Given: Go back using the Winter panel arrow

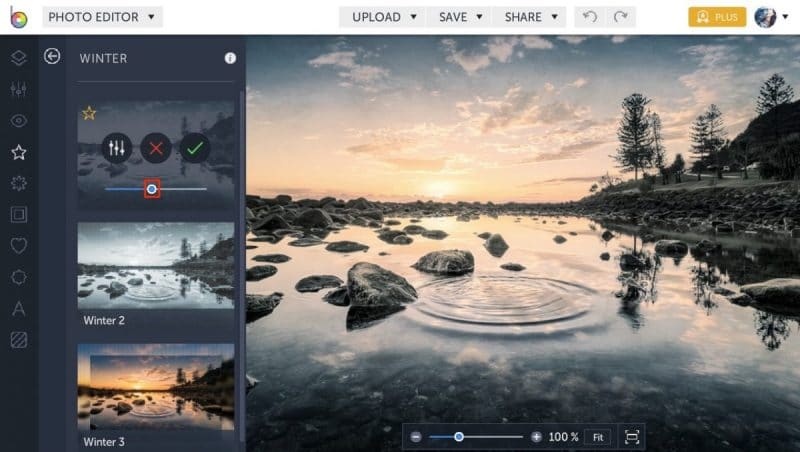Looking at the screenshot, I should point(52,56).
